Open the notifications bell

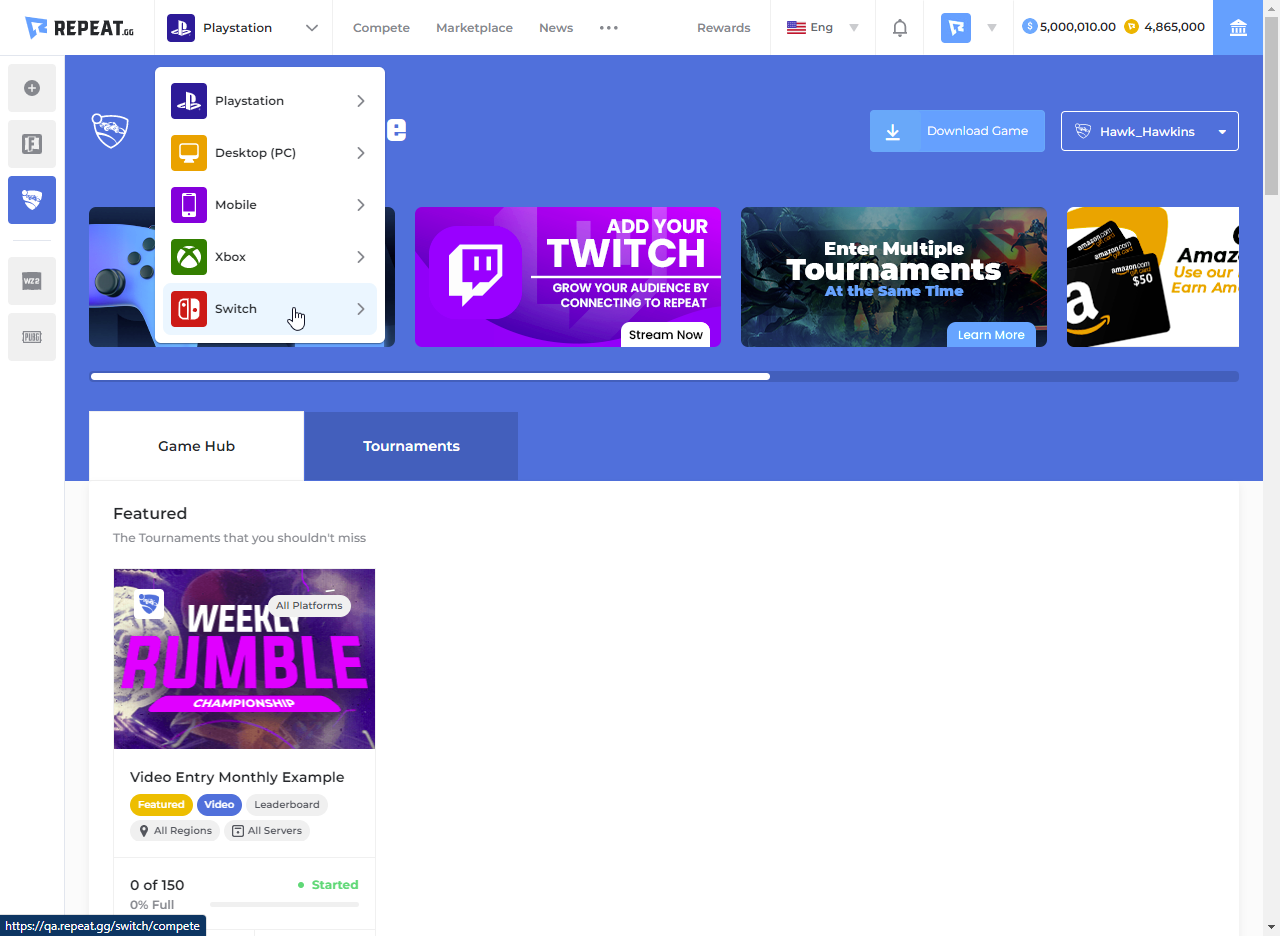900,28
